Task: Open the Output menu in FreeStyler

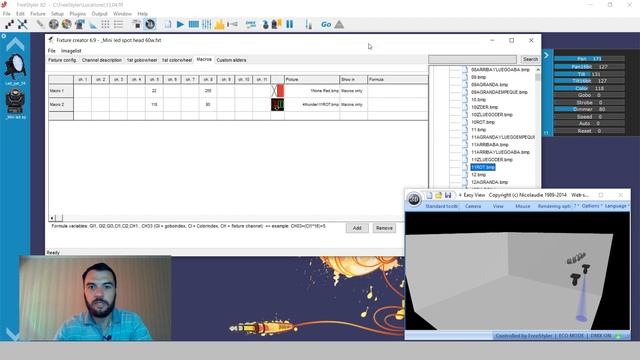Action: point(99,13)
